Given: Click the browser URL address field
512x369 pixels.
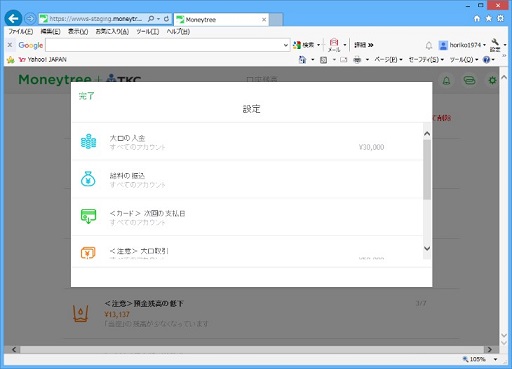Looking at the screenshot, I should click(x=95, y=19).
